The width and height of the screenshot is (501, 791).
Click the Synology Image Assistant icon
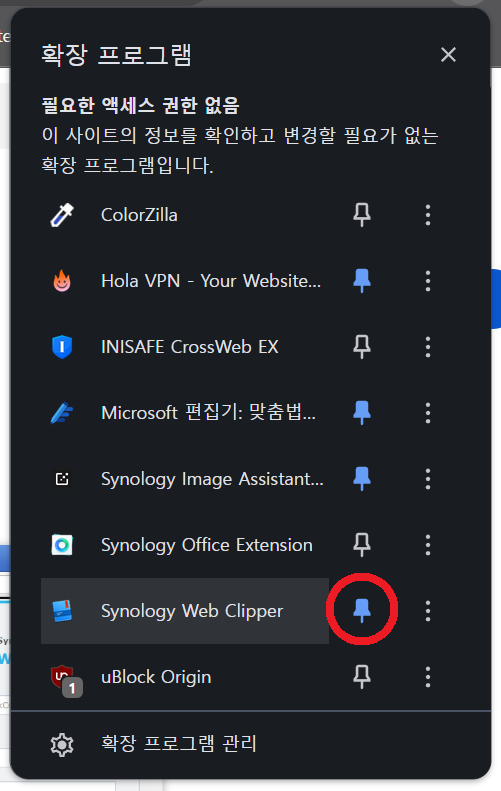point(62,479)
